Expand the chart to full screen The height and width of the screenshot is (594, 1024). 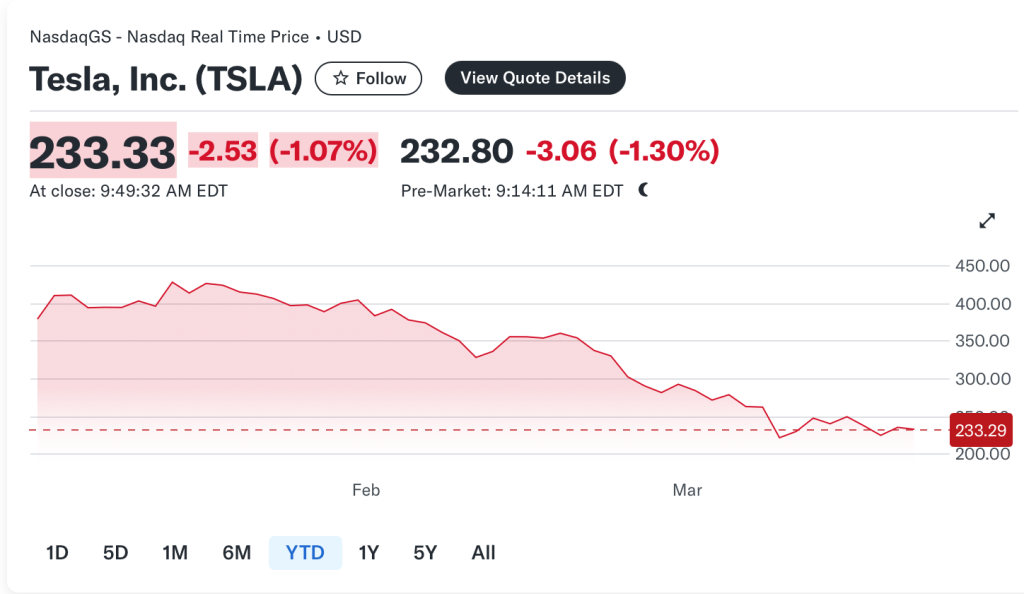(x=987, y=221)
